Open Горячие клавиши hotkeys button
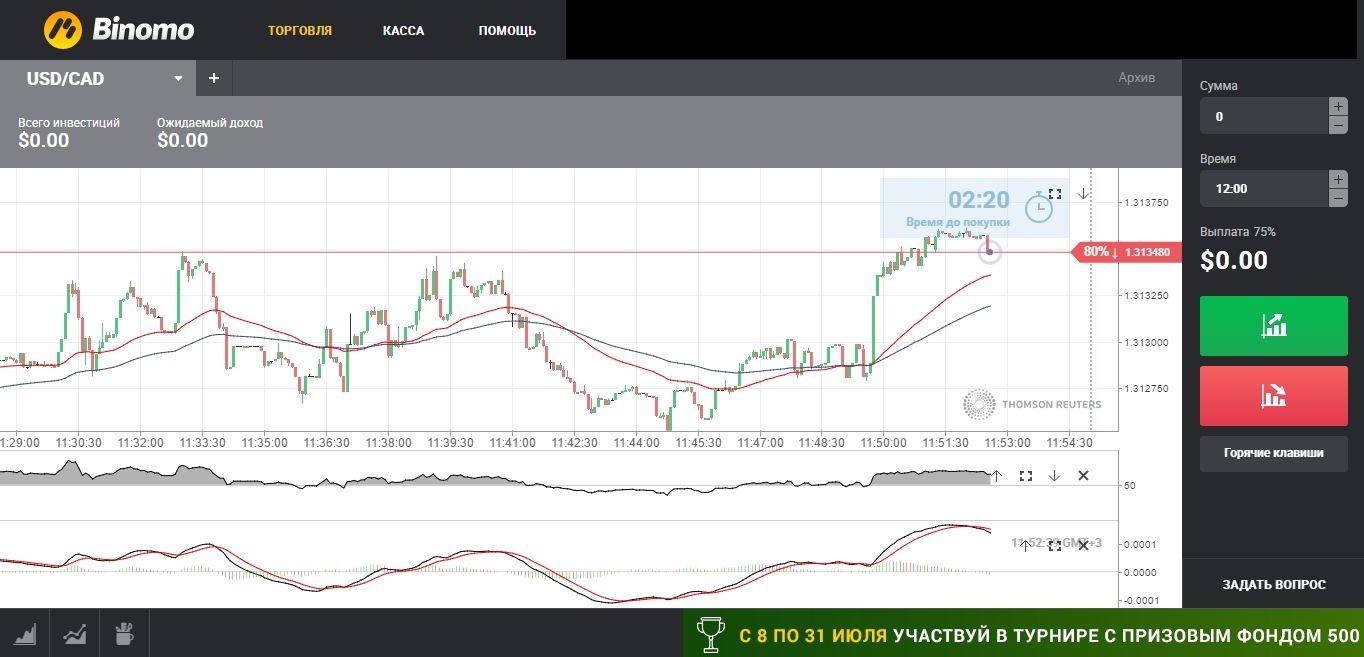The height and width of the screenshot is (657, 1364). pos(1274,453)
